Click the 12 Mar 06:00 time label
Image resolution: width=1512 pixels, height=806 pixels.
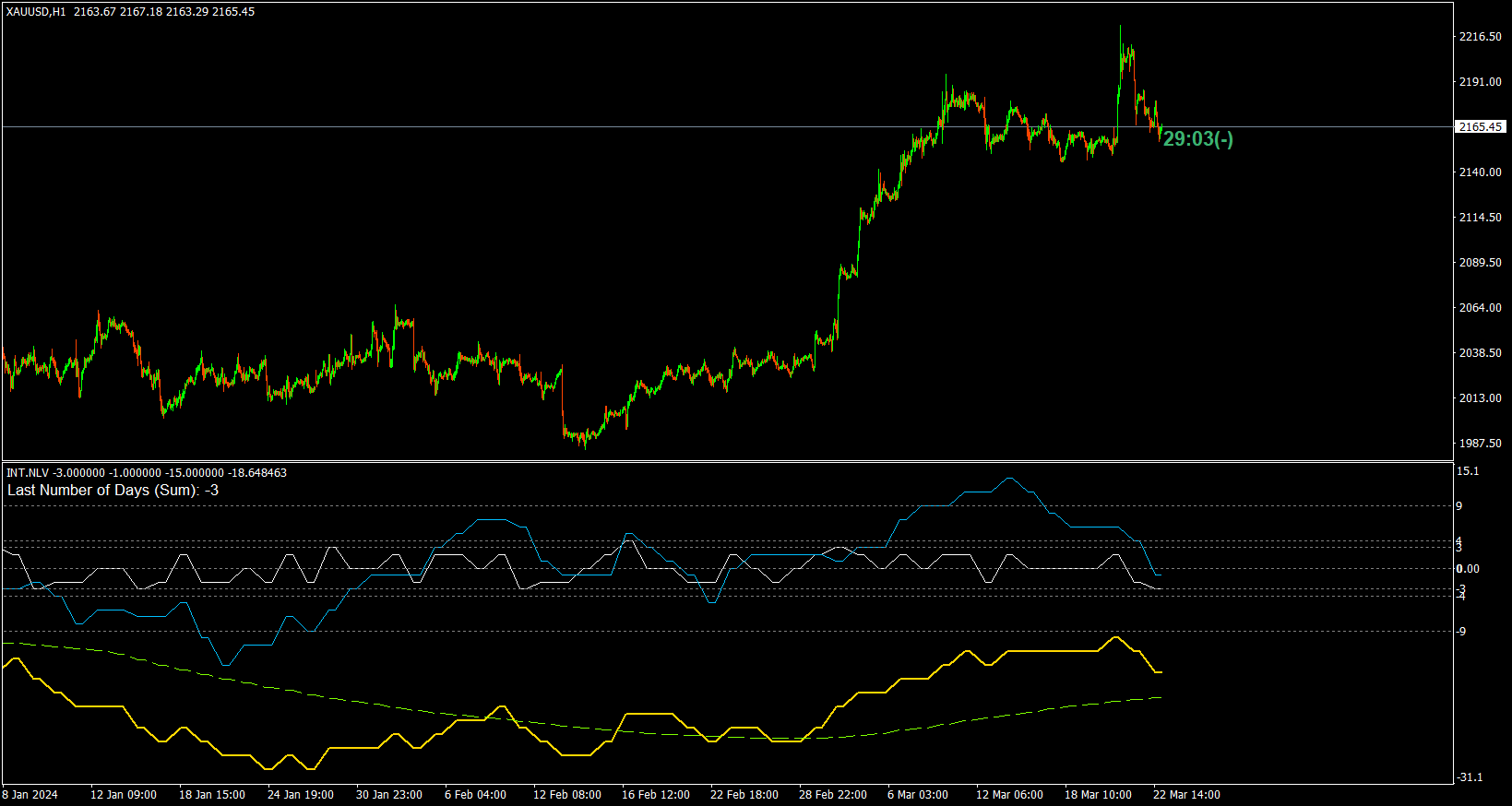(1010, 795)
